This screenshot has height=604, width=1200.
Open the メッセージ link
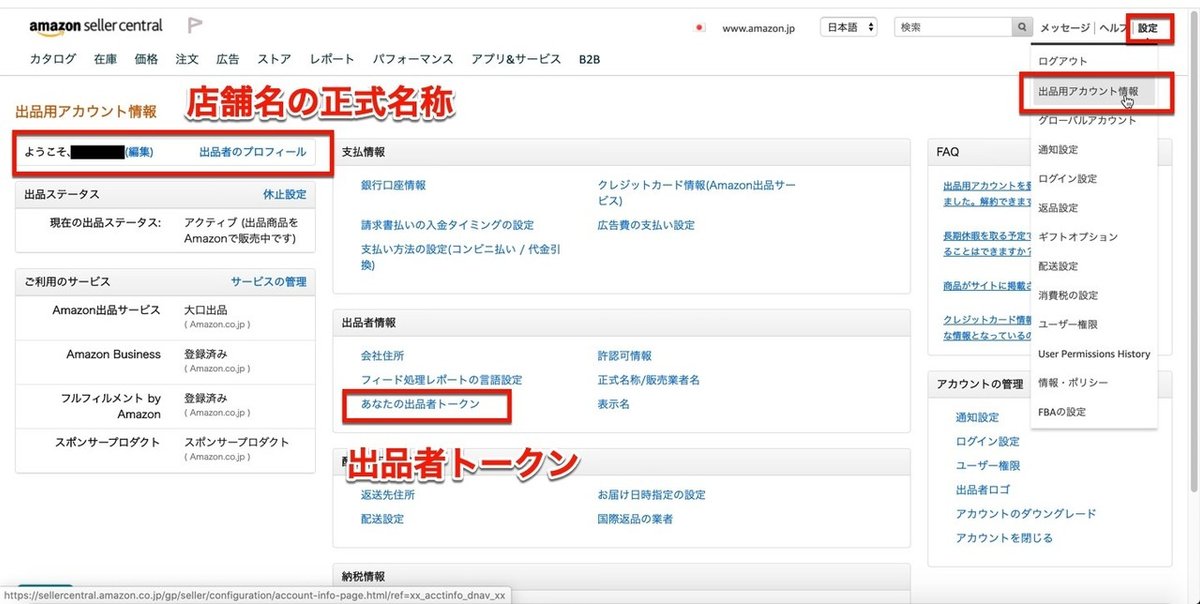(1065, 28)
